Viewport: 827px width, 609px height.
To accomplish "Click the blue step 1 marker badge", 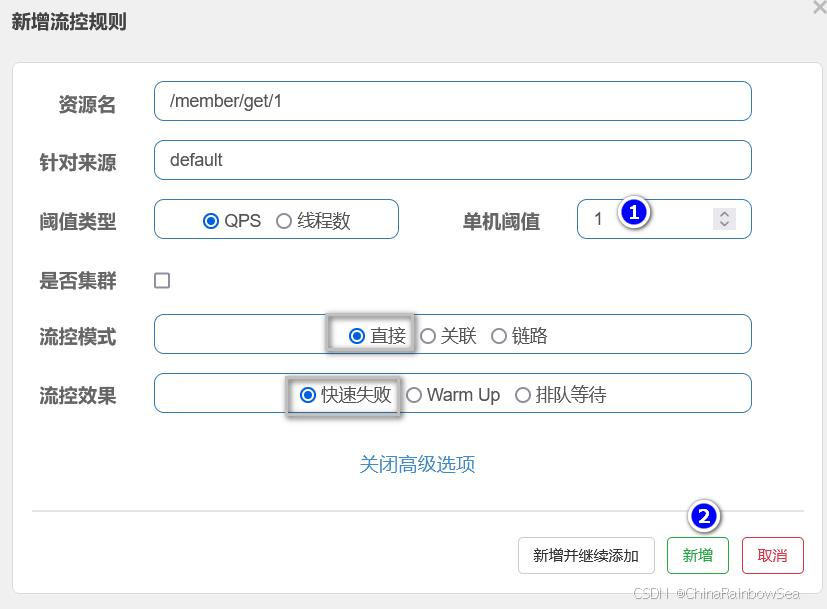I will point(633,212).
